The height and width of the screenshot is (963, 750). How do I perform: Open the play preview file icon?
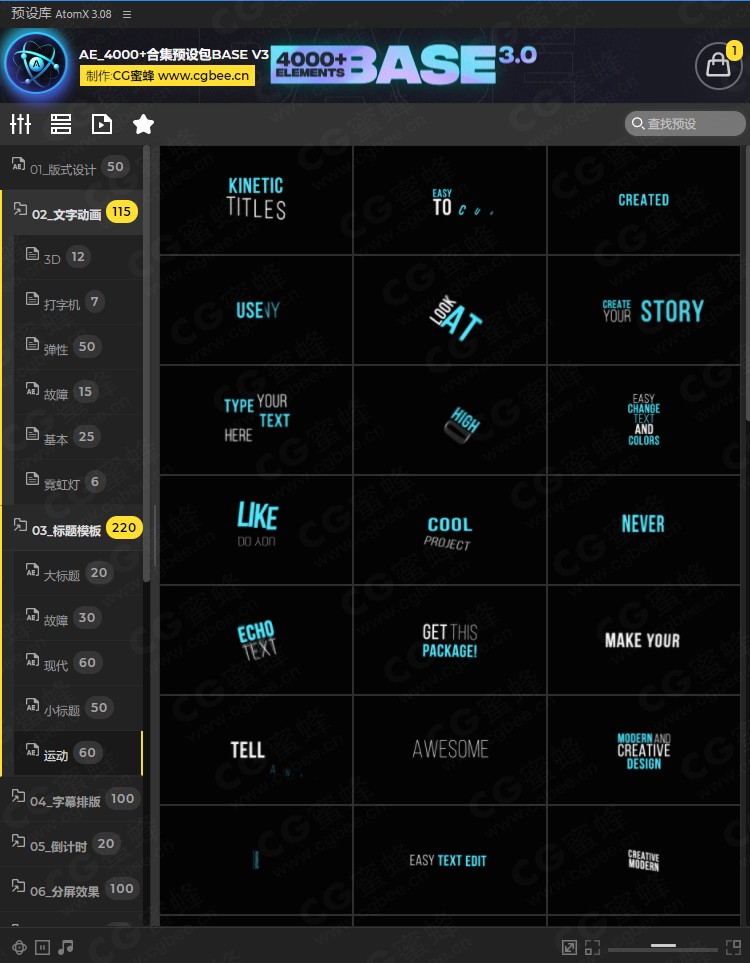101,124
